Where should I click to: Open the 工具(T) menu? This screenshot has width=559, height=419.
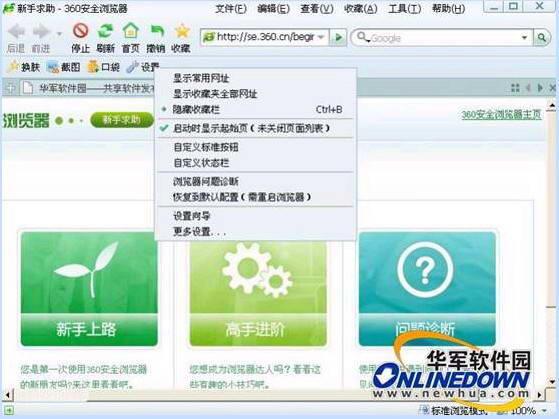point(404,8)
